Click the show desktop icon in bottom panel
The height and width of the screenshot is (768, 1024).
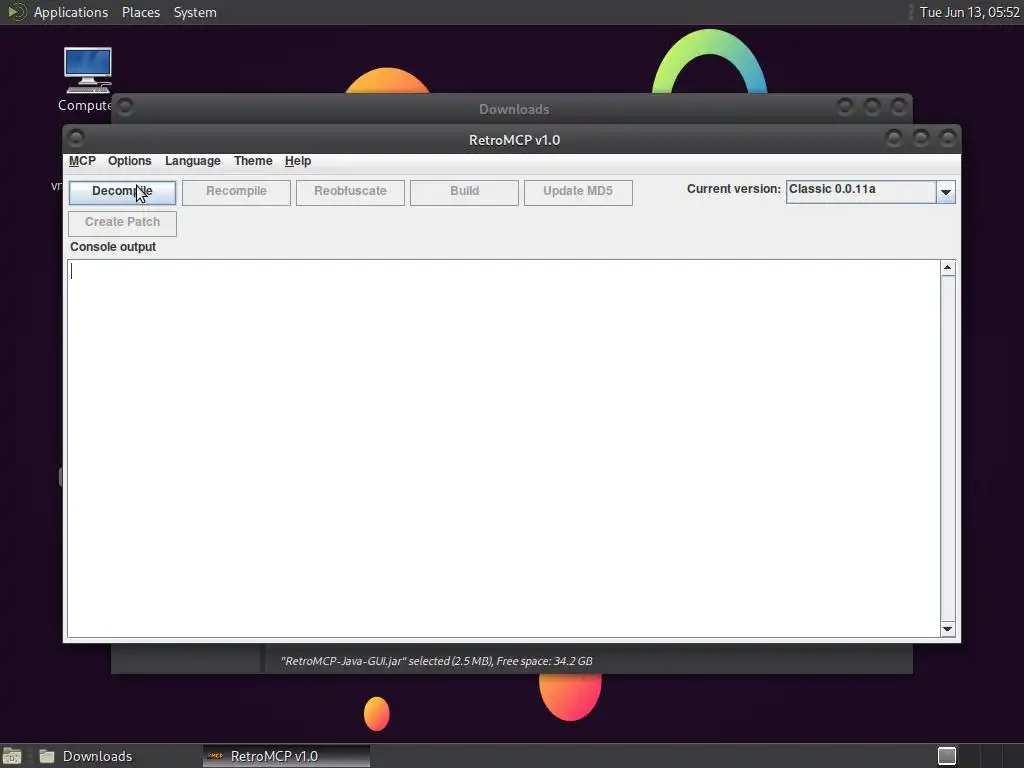coord(12,756)
